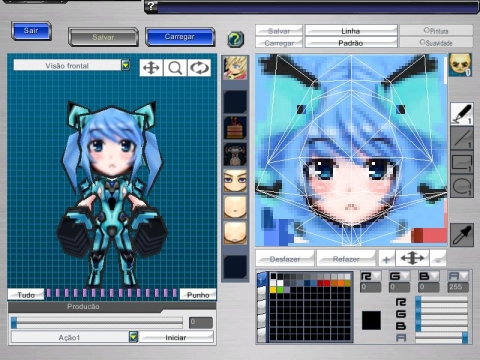Image resolution: width=480 pixels, height=360 pixels.
Task: Click the blue Carregar button
Action: [180, 37]
